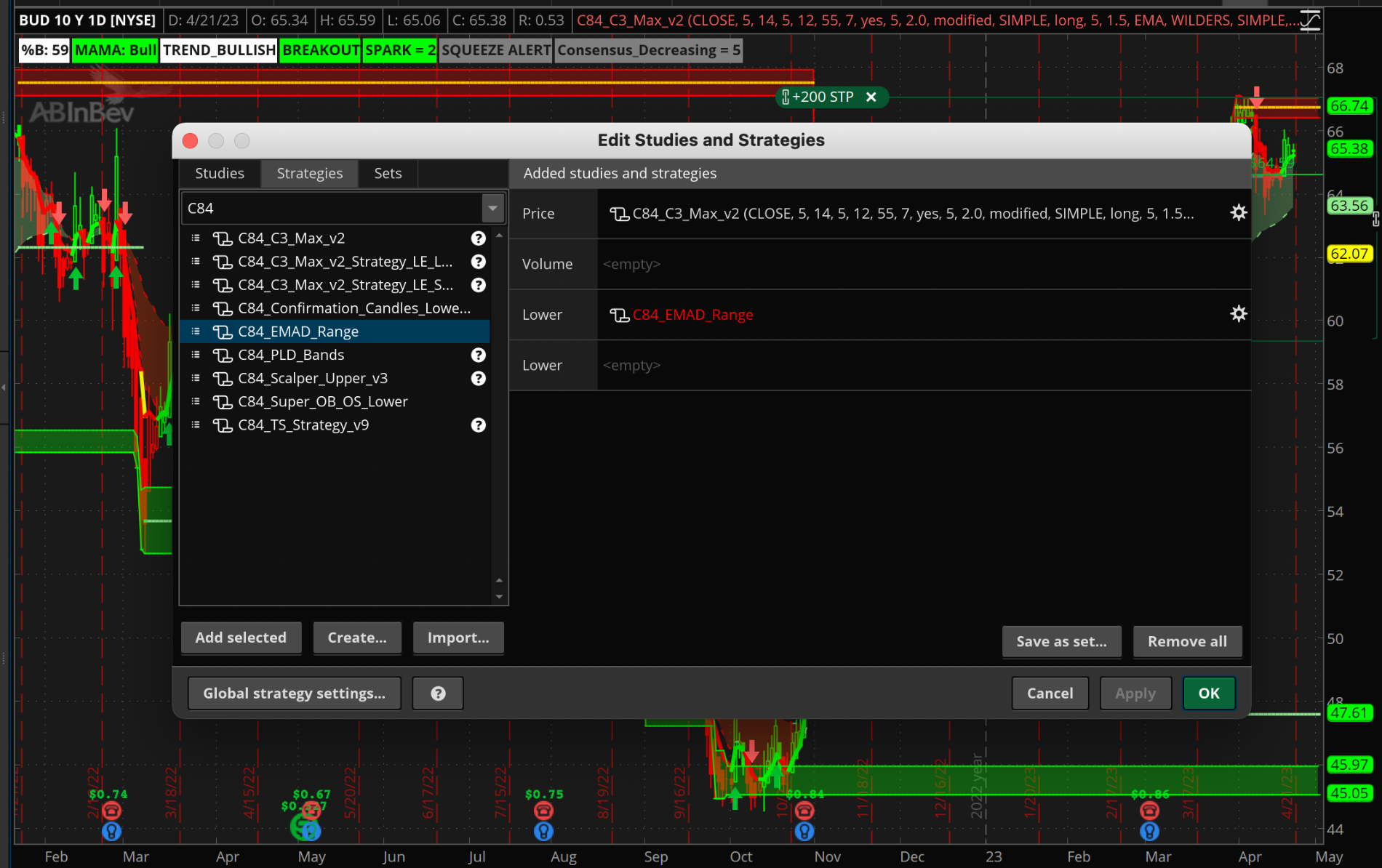The height and width of the screenshot is (868, 1382).
Task: Open help for C84_TS_Strategy_v9
Action: tap(478, 425)
